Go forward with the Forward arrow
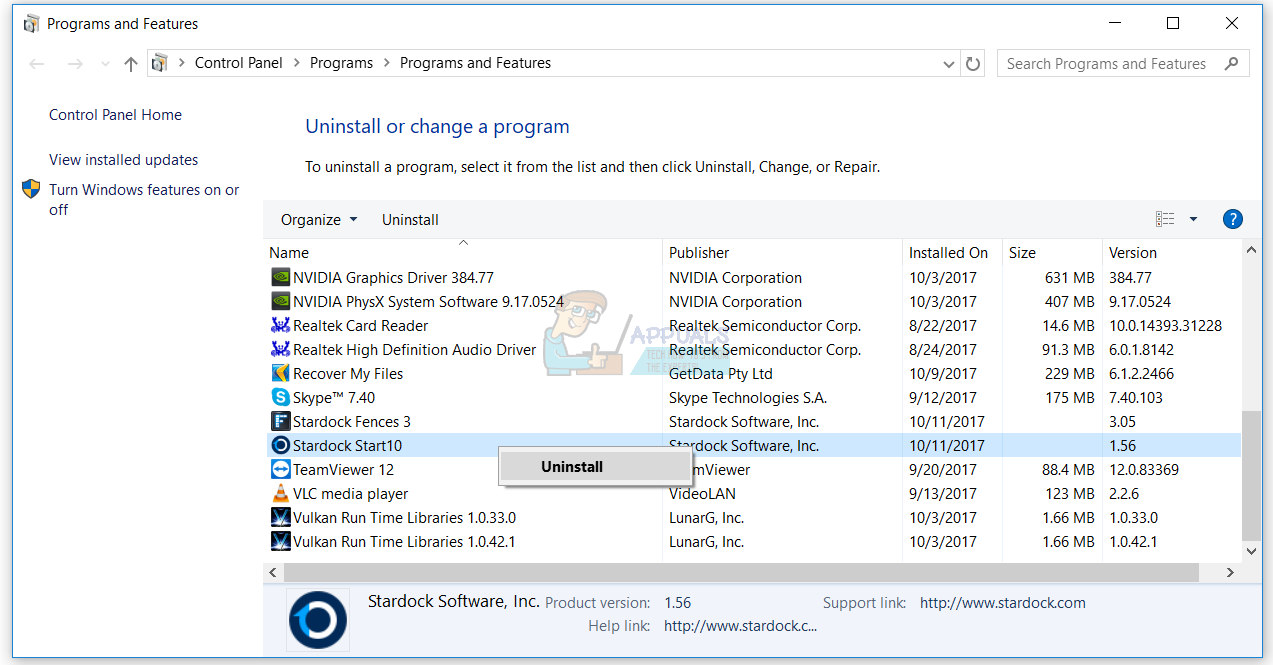1273x665 pixels. click(x=74, y=64)
